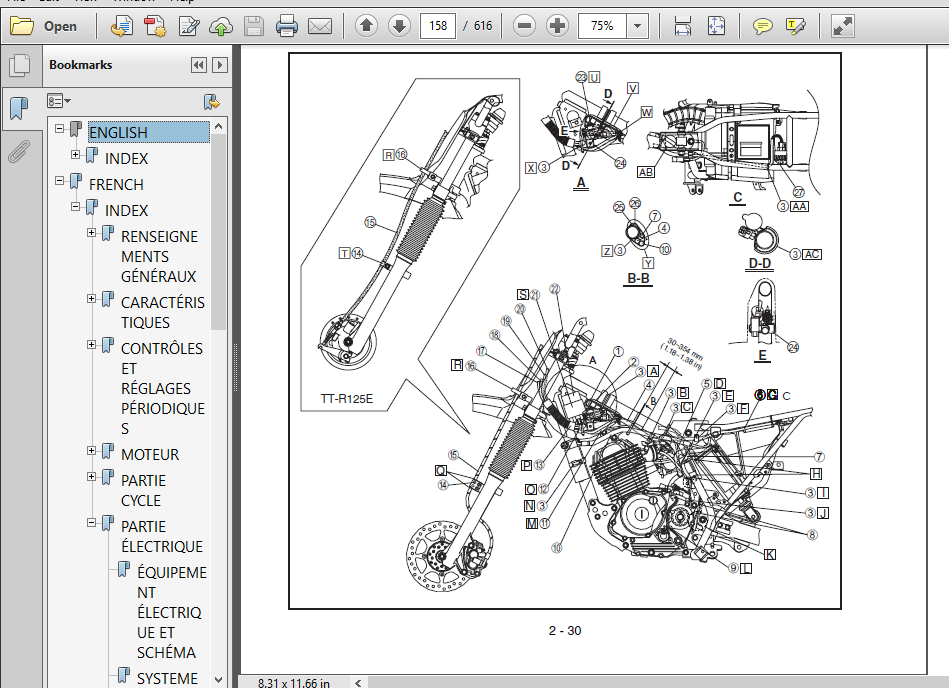Click the Upload to cloud icon
Screen dimensions: 949x688
(x=221, y=26)
